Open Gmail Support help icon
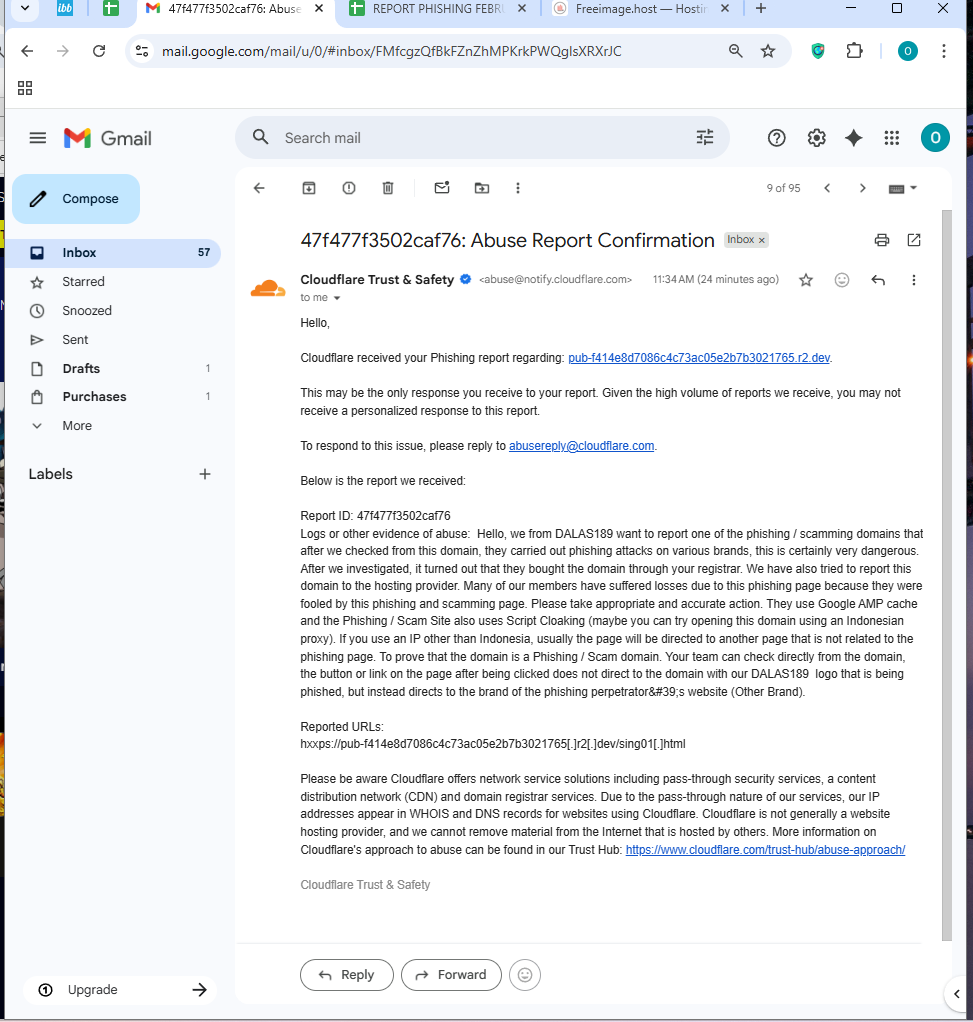The image size is (973, 1022). [776, 138]
